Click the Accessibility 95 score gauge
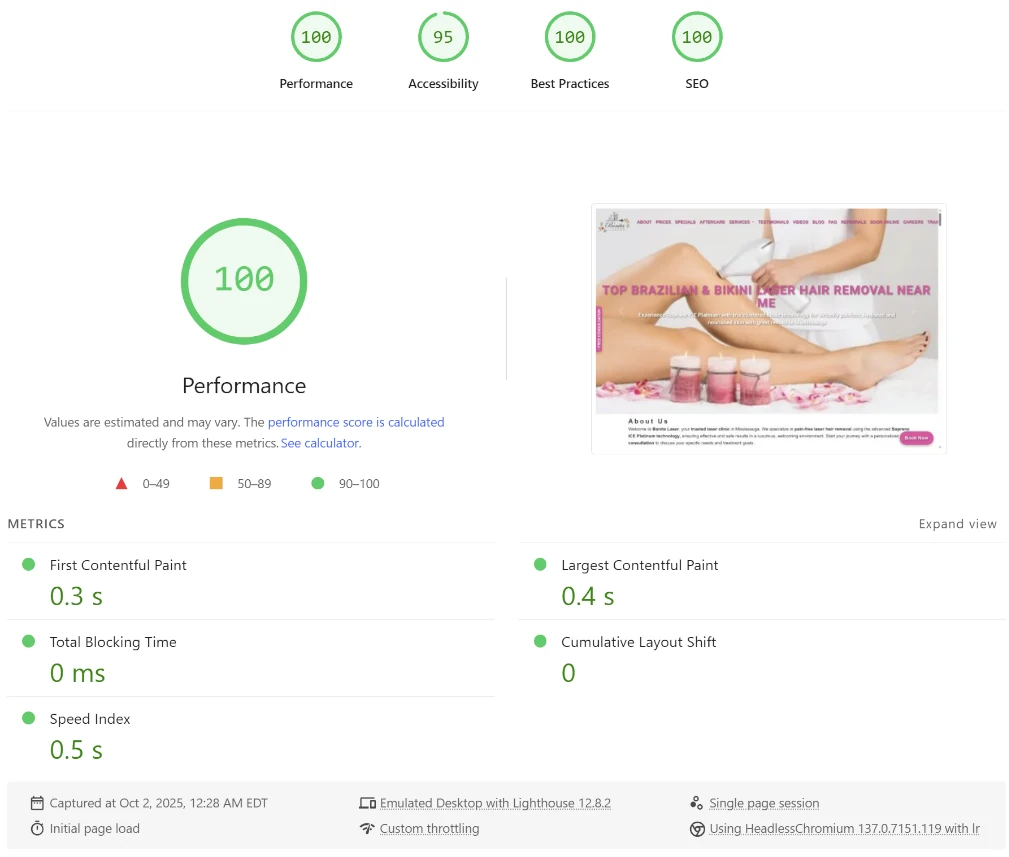This screenshot has height=857, width=1009. pos(443,37)
